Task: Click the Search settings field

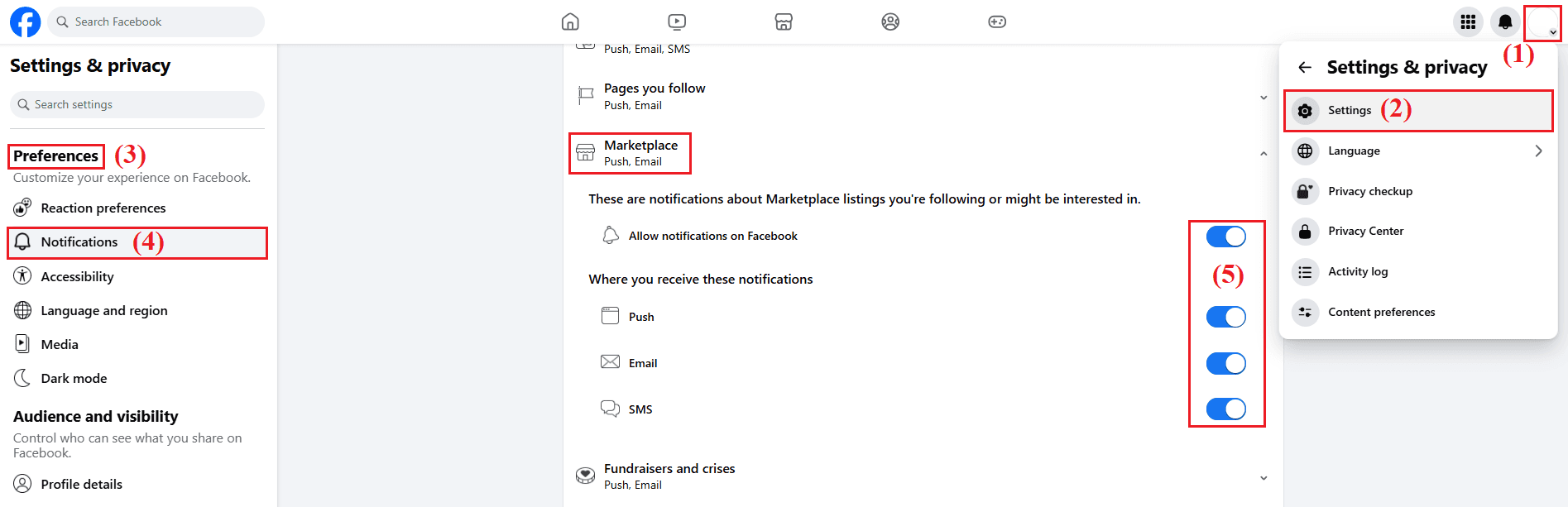Action: click(137, 104)
